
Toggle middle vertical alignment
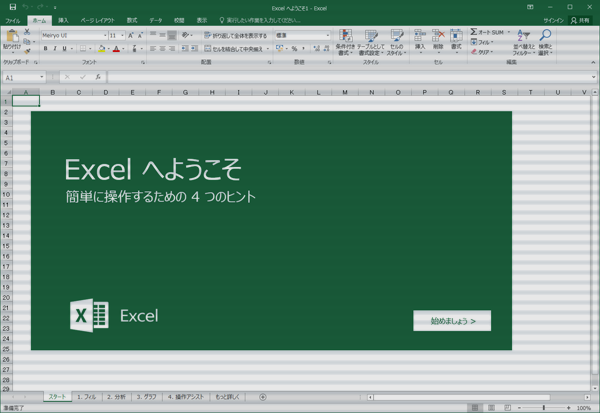click(x=162, y=35)
